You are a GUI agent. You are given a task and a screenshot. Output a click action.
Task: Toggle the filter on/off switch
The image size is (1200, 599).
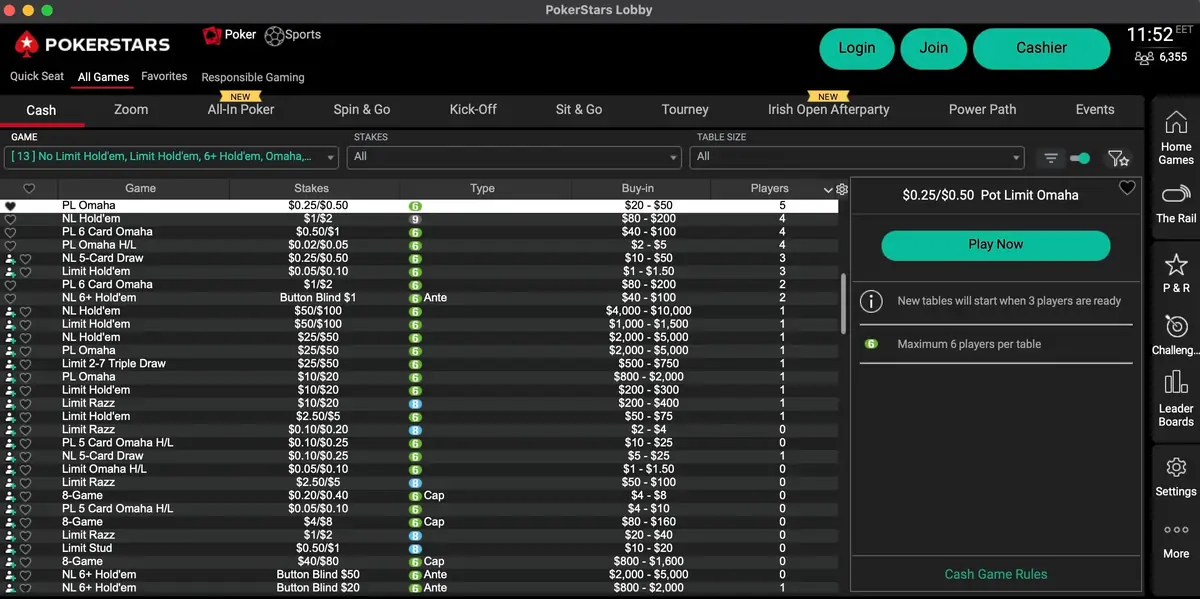coord(1080,158)
